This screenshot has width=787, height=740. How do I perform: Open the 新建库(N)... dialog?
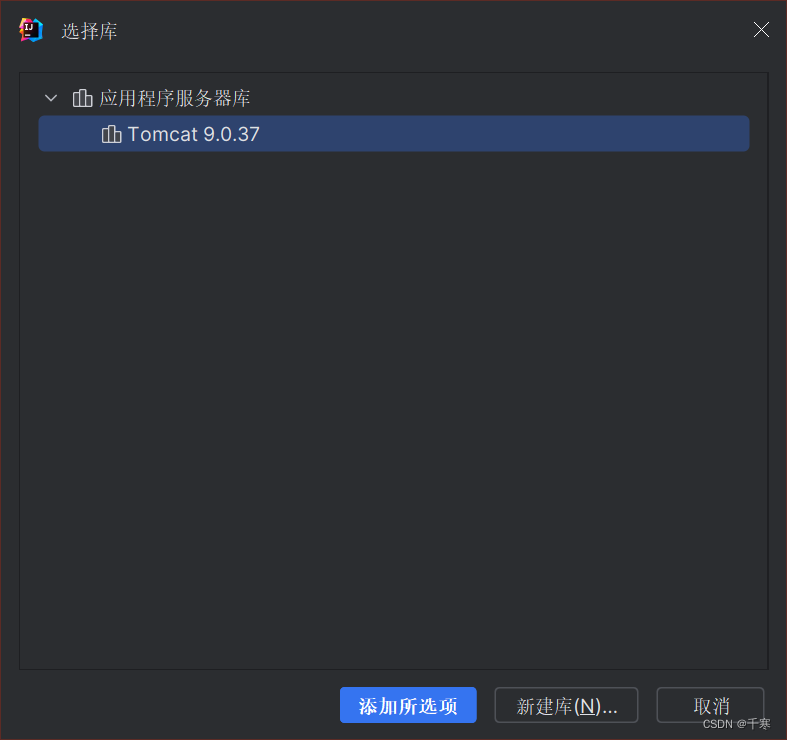click(566, 705)
